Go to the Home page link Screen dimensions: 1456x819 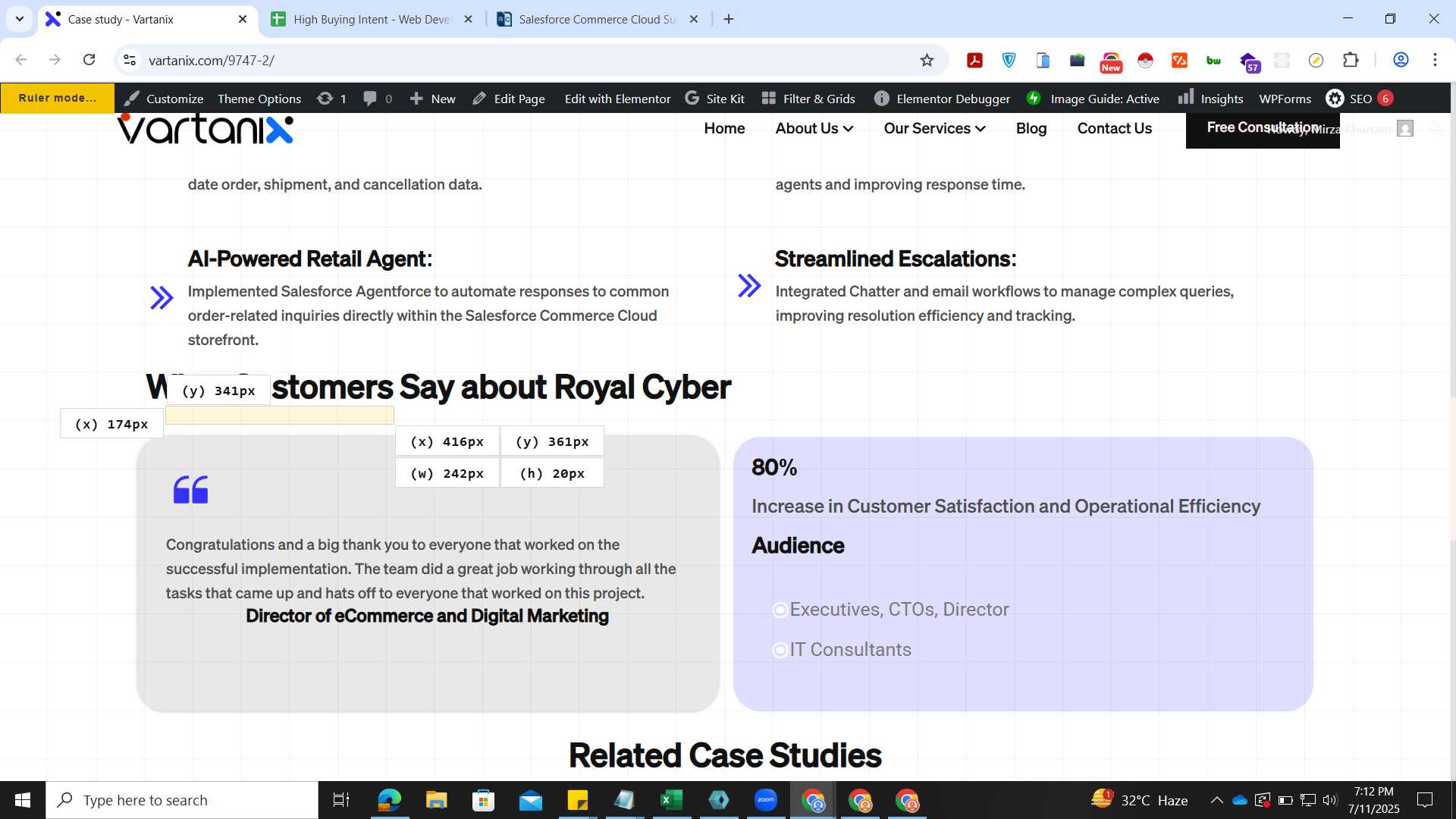(x=724, y=128)
